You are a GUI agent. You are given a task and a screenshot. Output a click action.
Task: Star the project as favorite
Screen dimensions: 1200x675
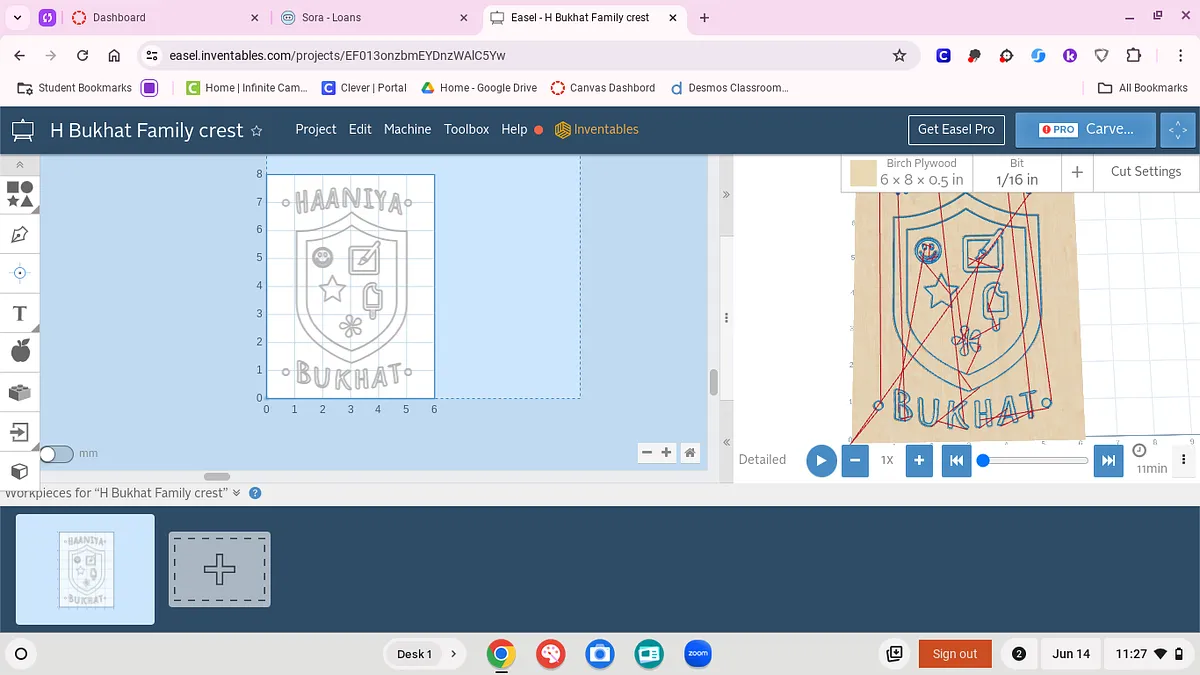(256, 131)
